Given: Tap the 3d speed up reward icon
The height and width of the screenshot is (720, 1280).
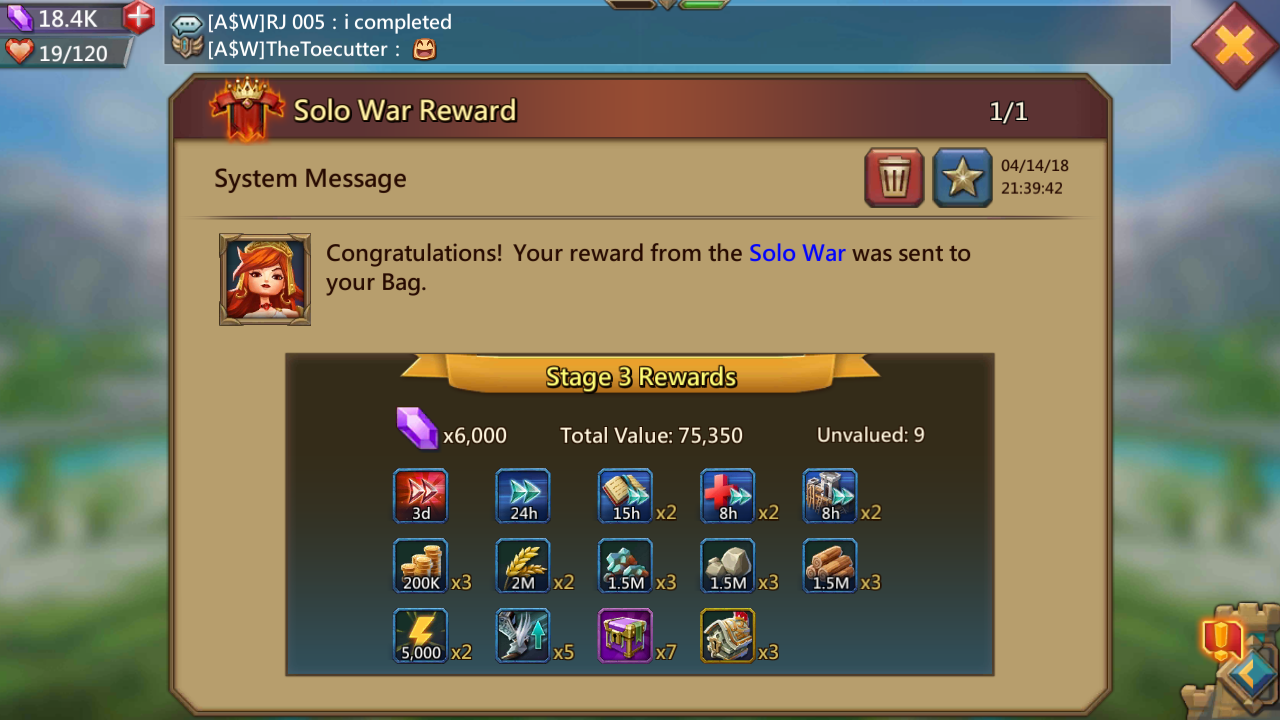Looking at the screenshot, I should 421,496.
